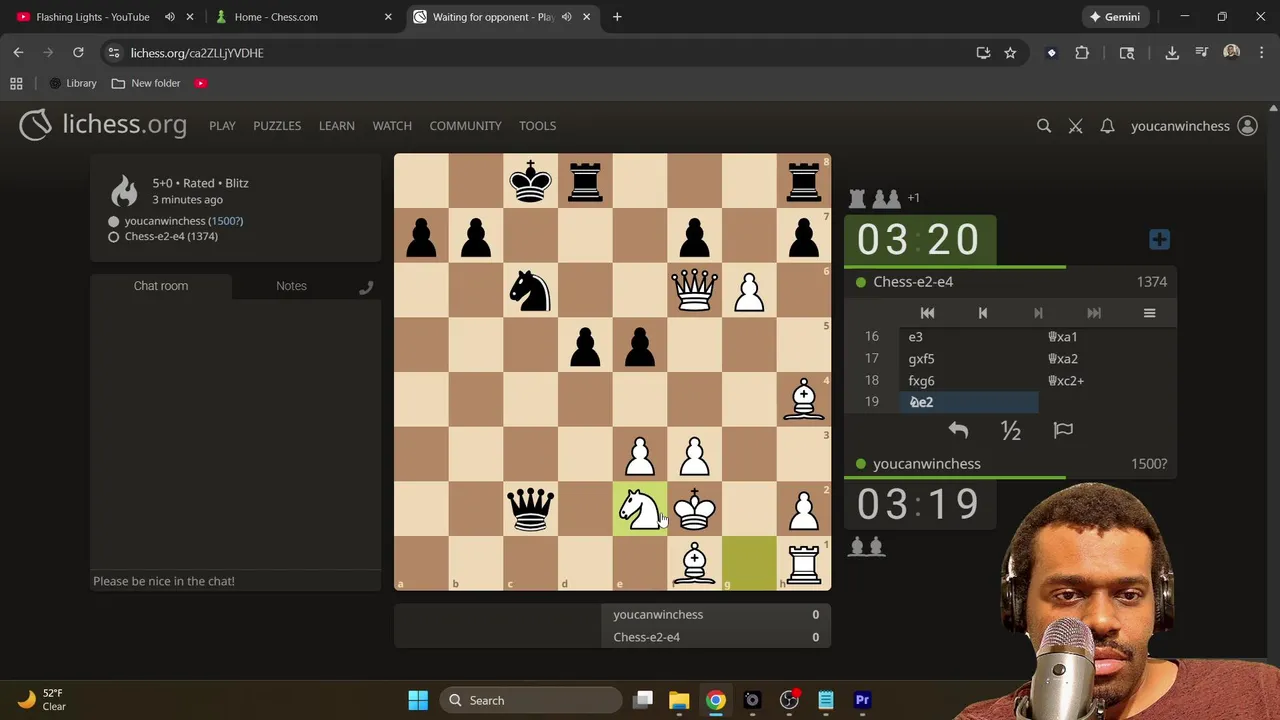
Task: Open the move list hamburger menu
Action: pos(1149,313)
